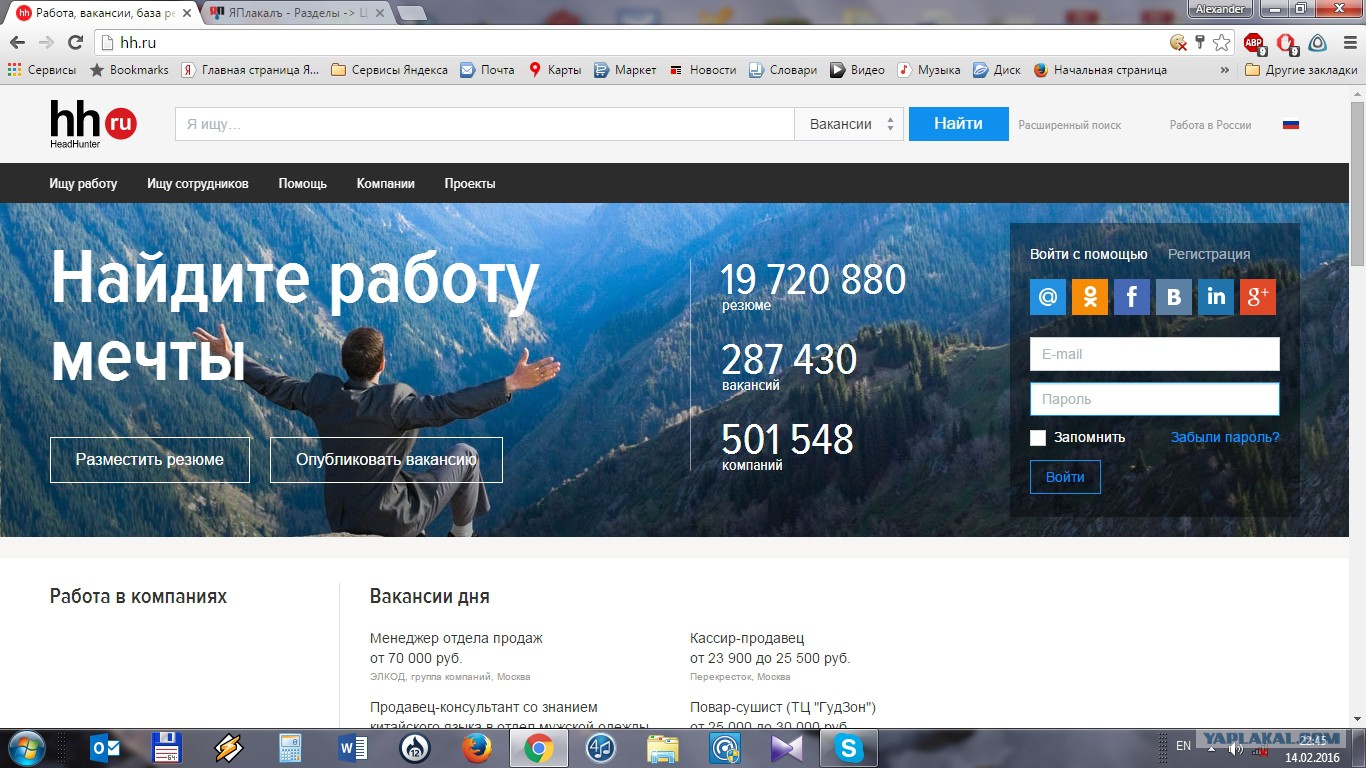Open the Chrome menu button

(1350, 42)
